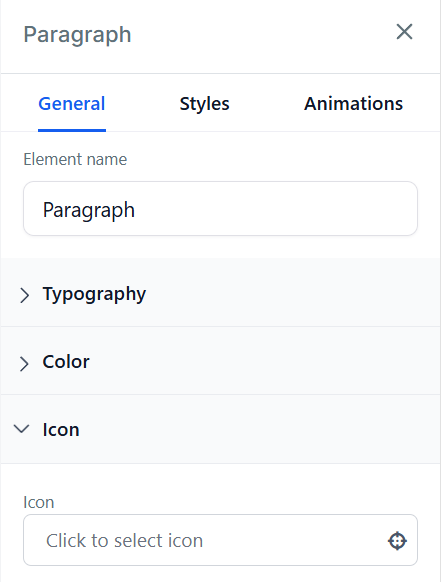Expand the Color section chevron

pos(24,364)
